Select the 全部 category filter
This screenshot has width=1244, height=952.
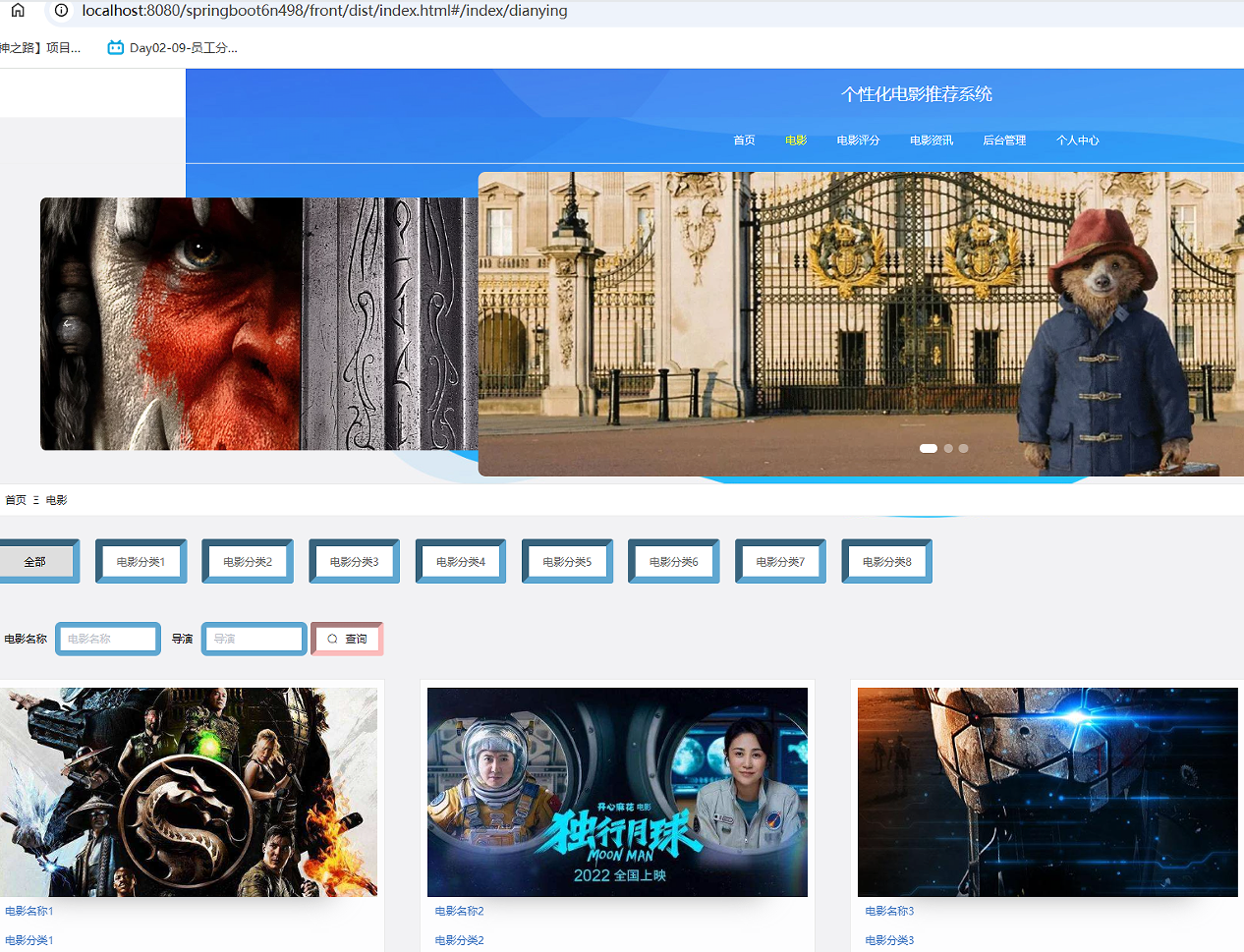pos(37,561)
